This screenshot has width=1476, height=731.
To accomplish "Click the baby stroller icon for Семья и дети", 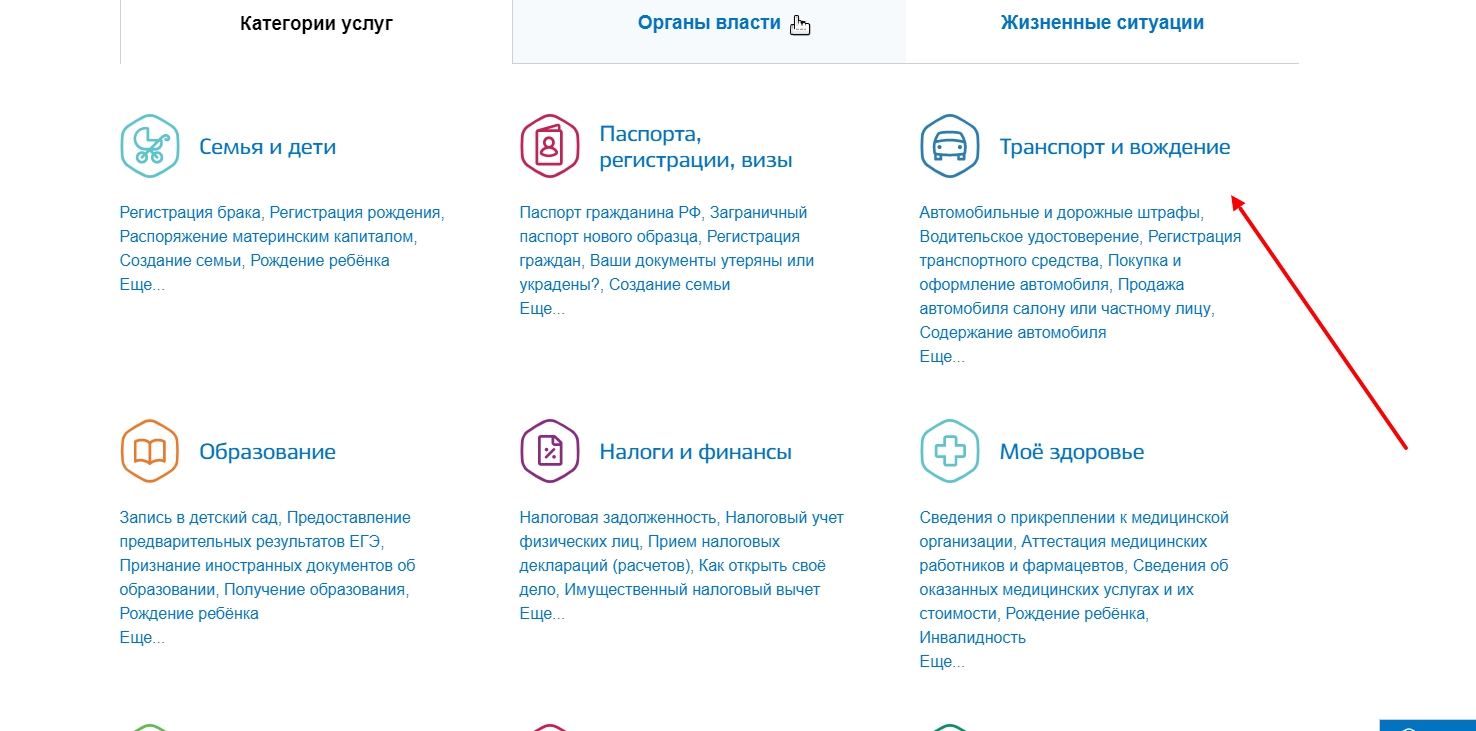I will (150, 146).
